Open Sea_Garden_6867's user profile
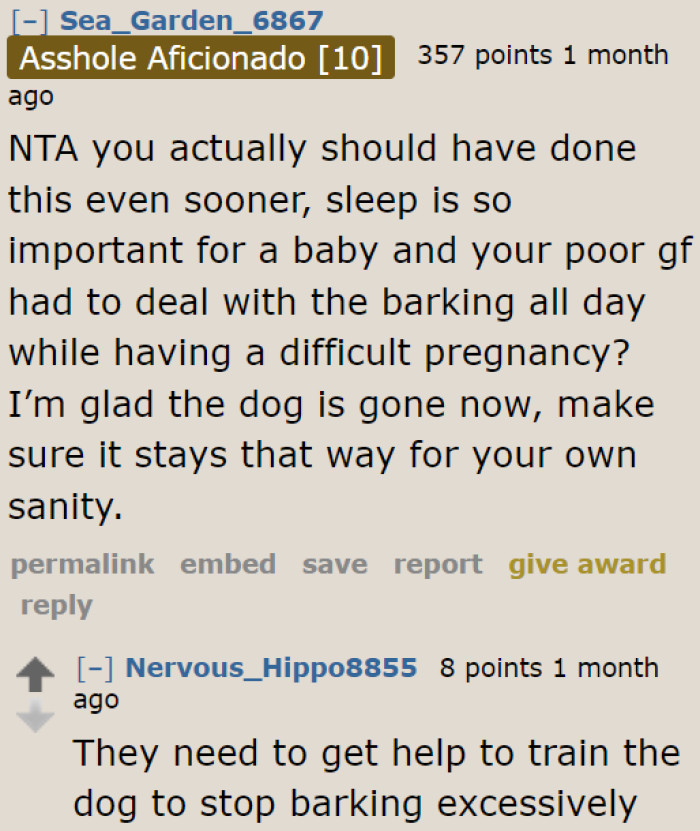This screenshot has width=700, height=831. [x=192, y=20]
